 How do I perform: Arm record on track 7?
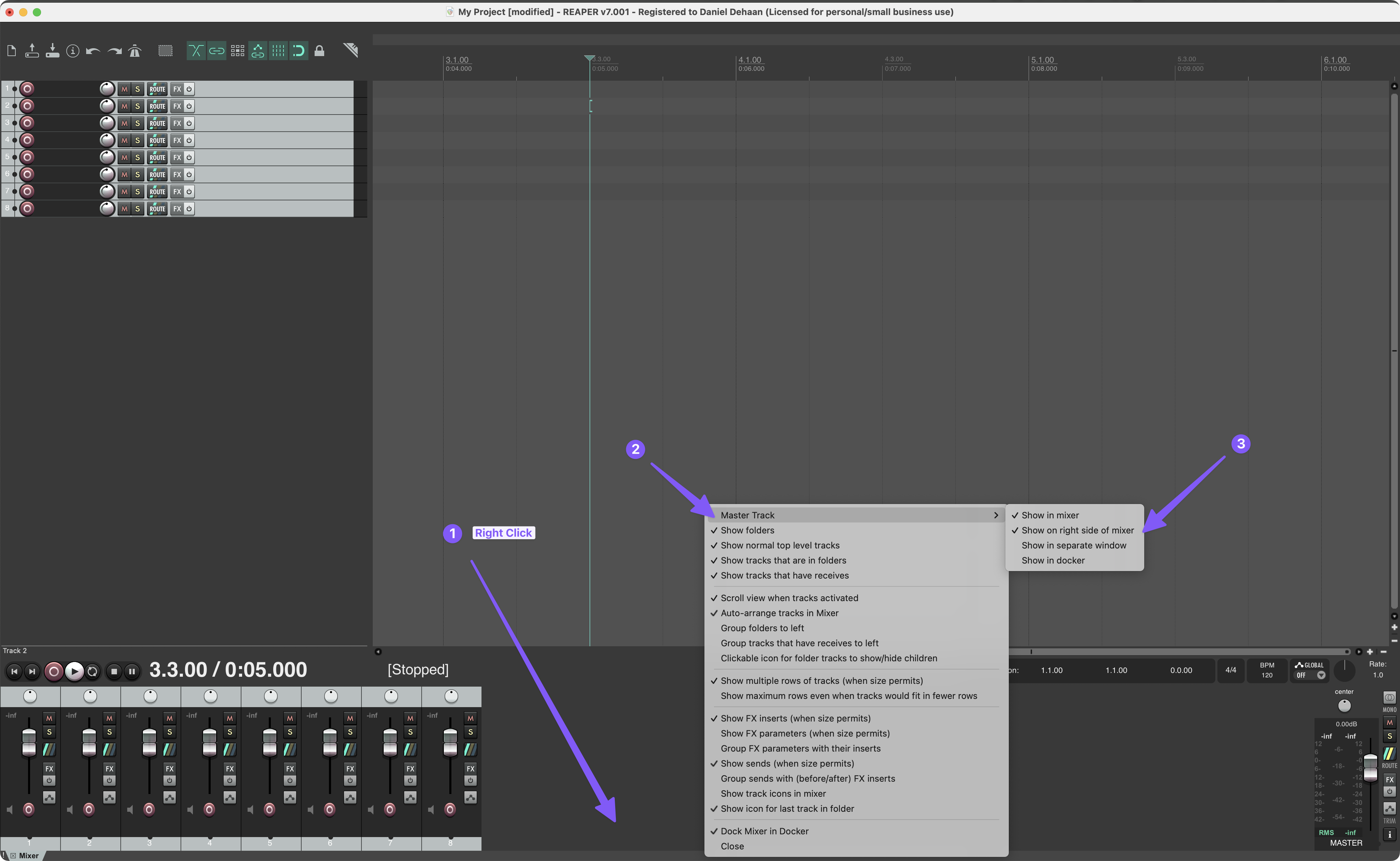point(27,191)
